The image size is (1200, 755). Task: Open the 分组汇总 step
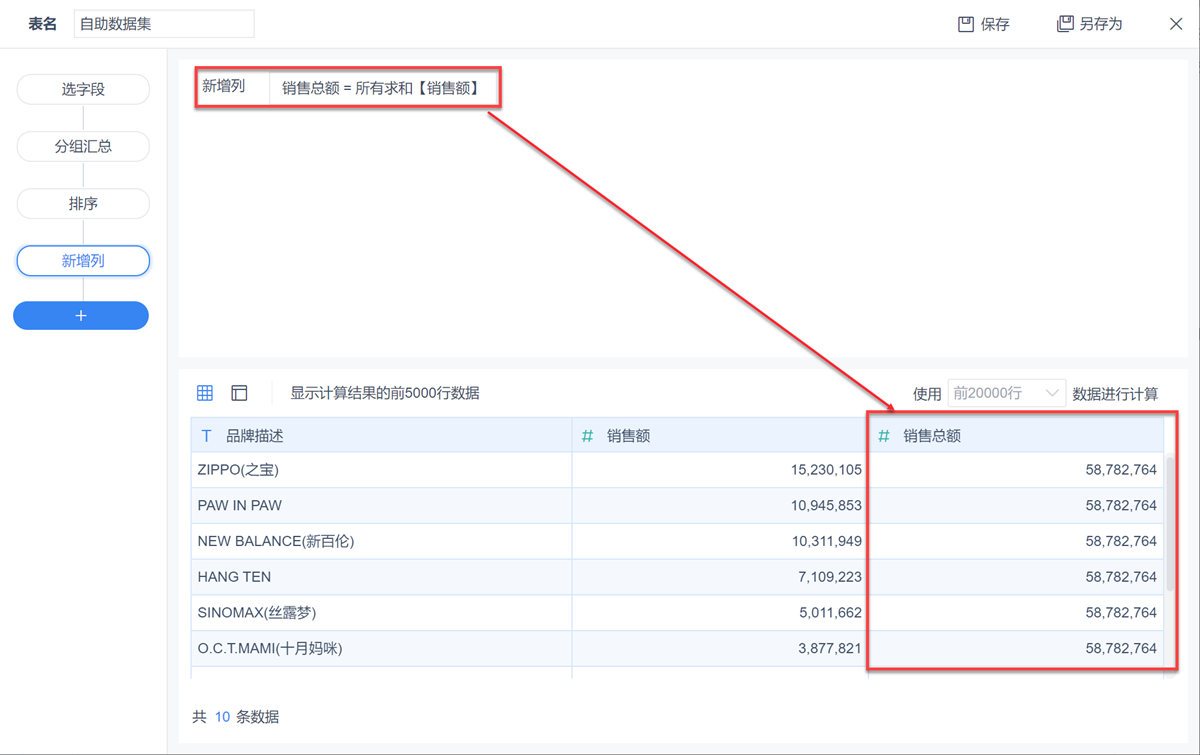pos(83,146)
